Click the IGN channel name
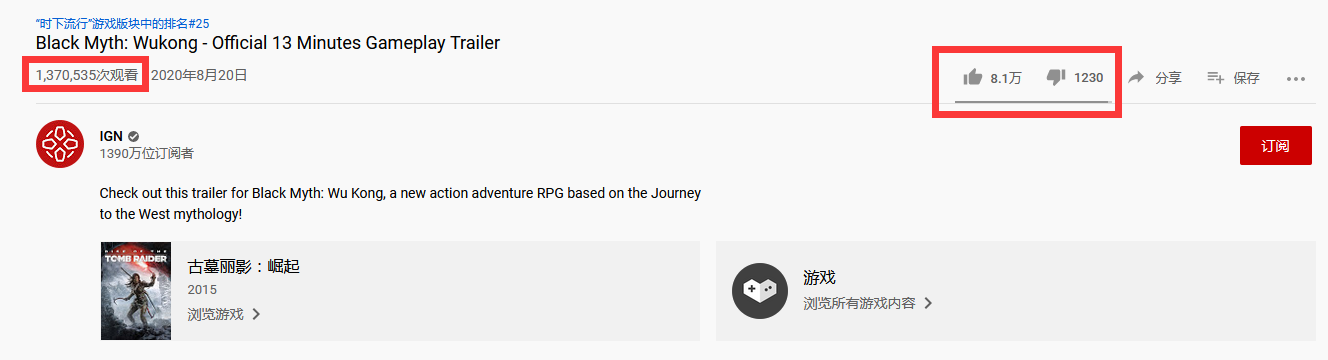This screenshot has width=1328, height=360. pos(110,136)
